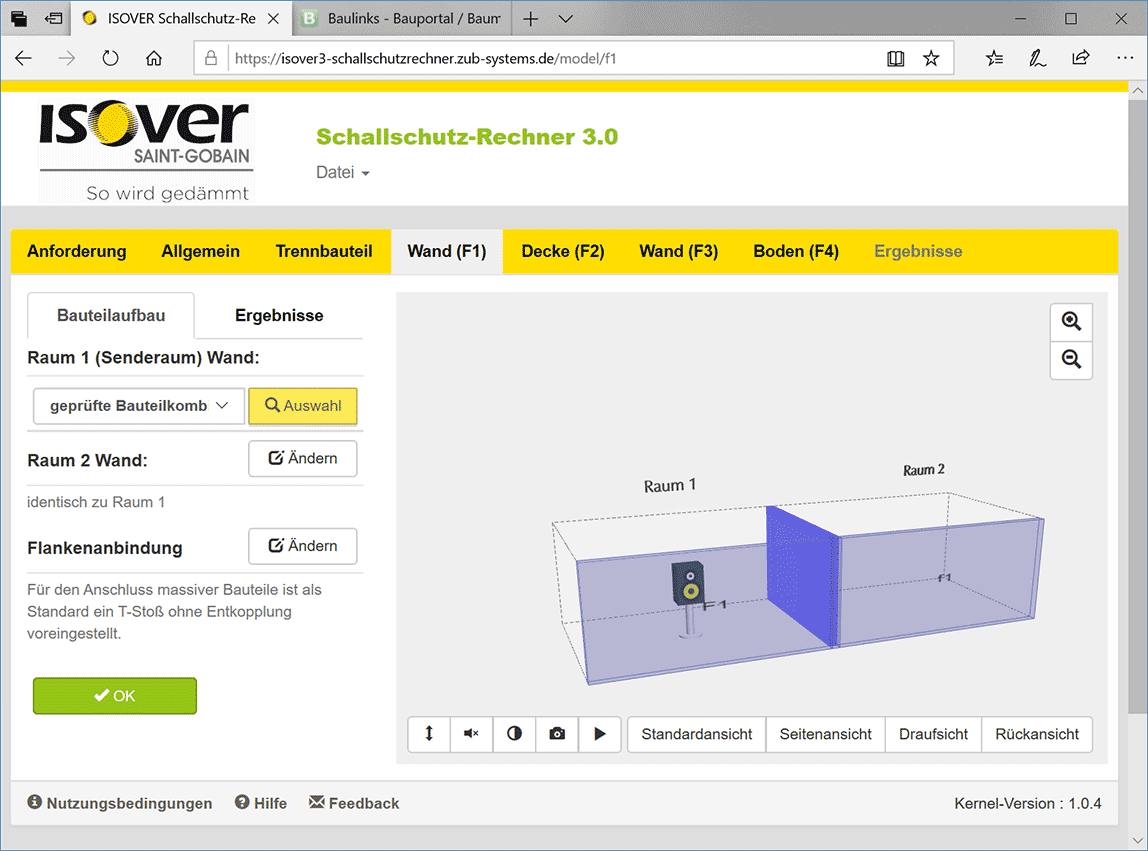Go back with browser back arrow
Screen dimensions: 1148x851
click(23, 59)
